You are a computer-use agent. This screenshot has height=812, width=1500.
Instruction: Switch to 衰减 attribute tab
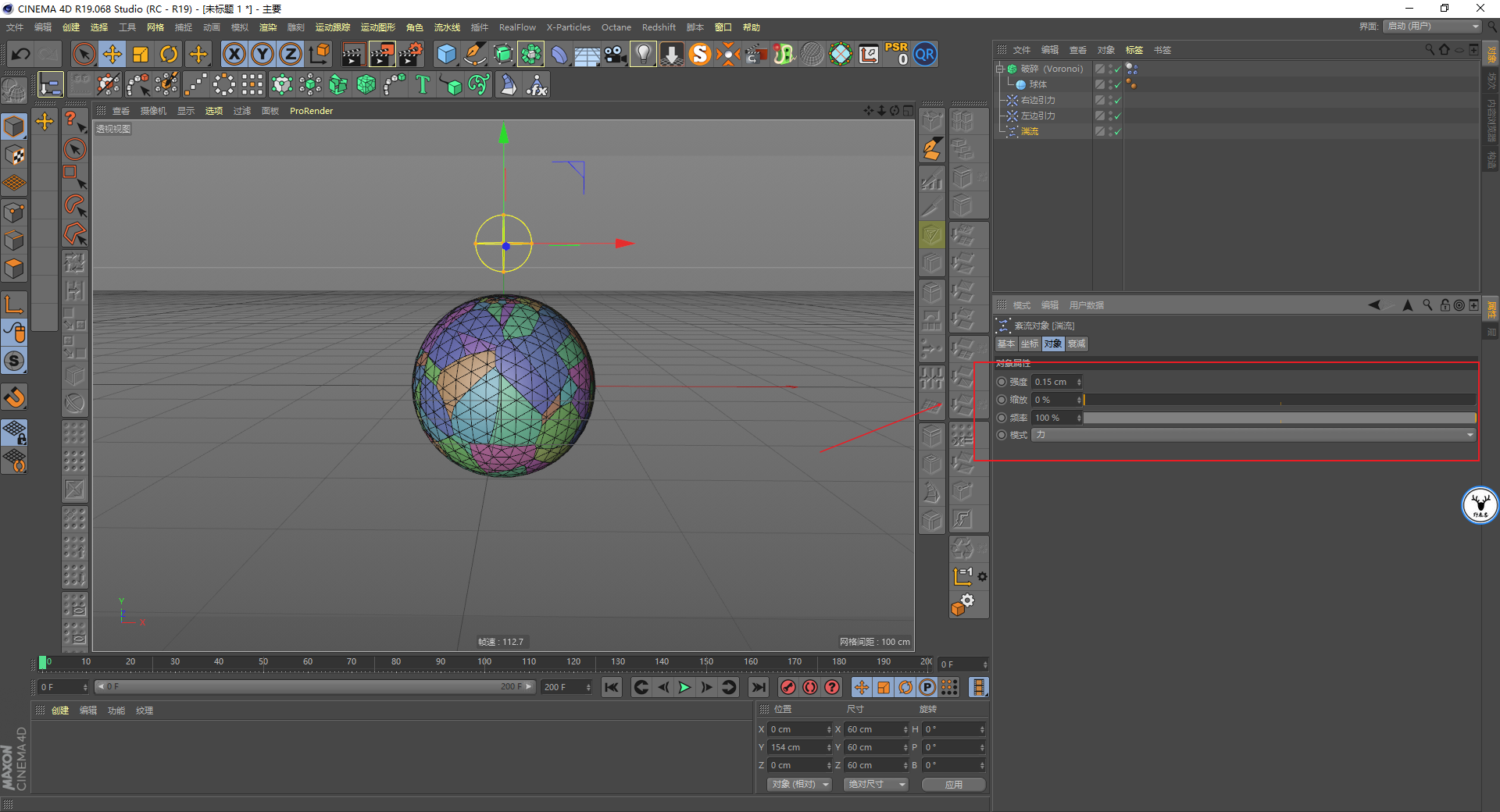pos(1077,344)
